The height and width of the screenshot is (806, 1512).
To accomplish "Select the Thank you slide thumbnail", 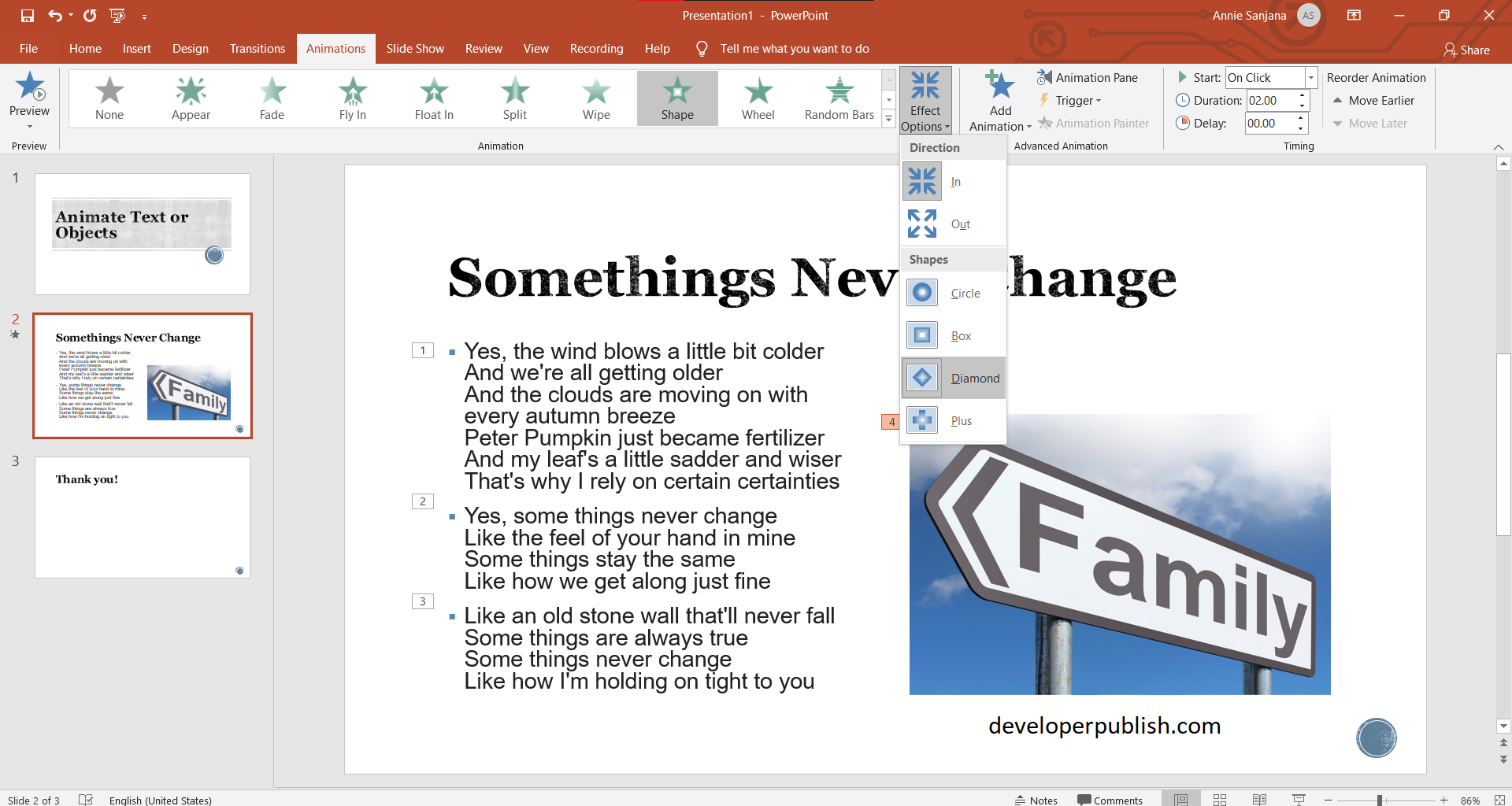I will point(142,517).
